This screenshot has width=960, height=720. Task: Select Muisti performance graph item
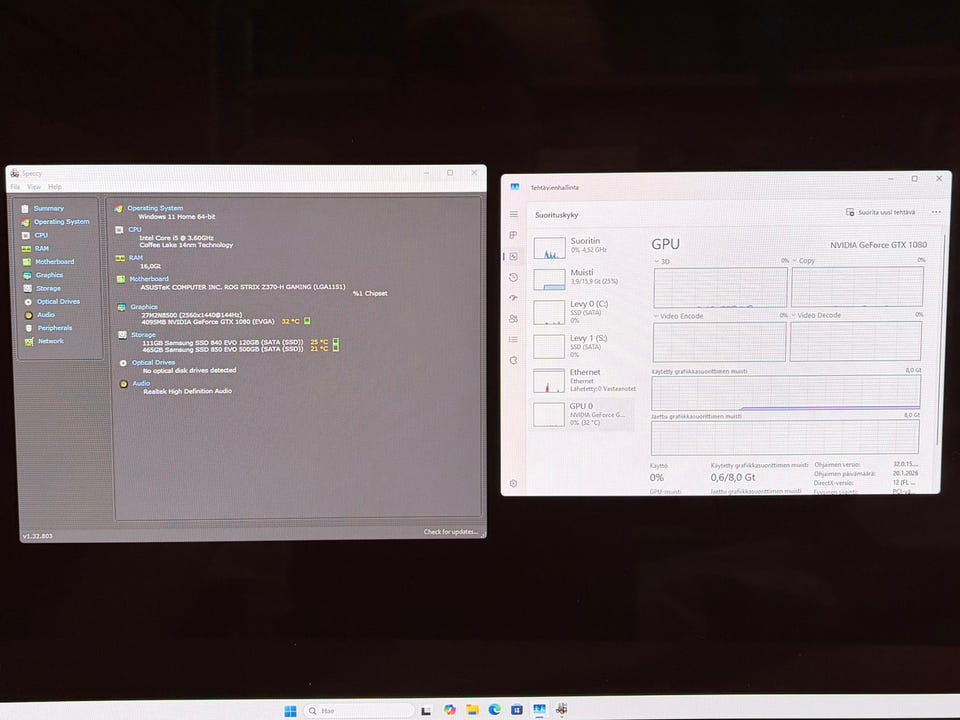582,277
